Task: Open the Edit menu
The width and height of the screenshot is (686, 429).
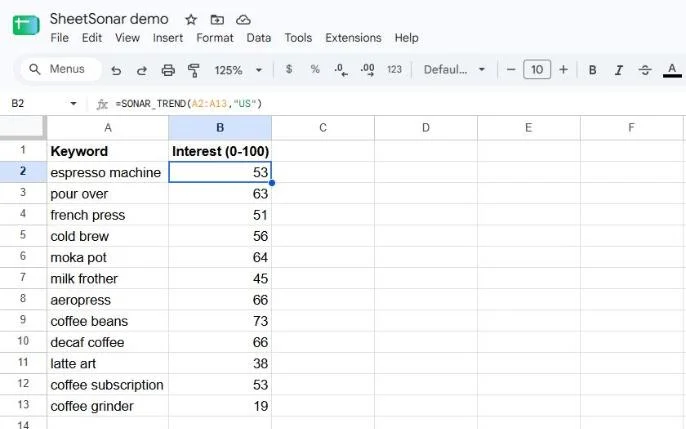Action: 92,38
